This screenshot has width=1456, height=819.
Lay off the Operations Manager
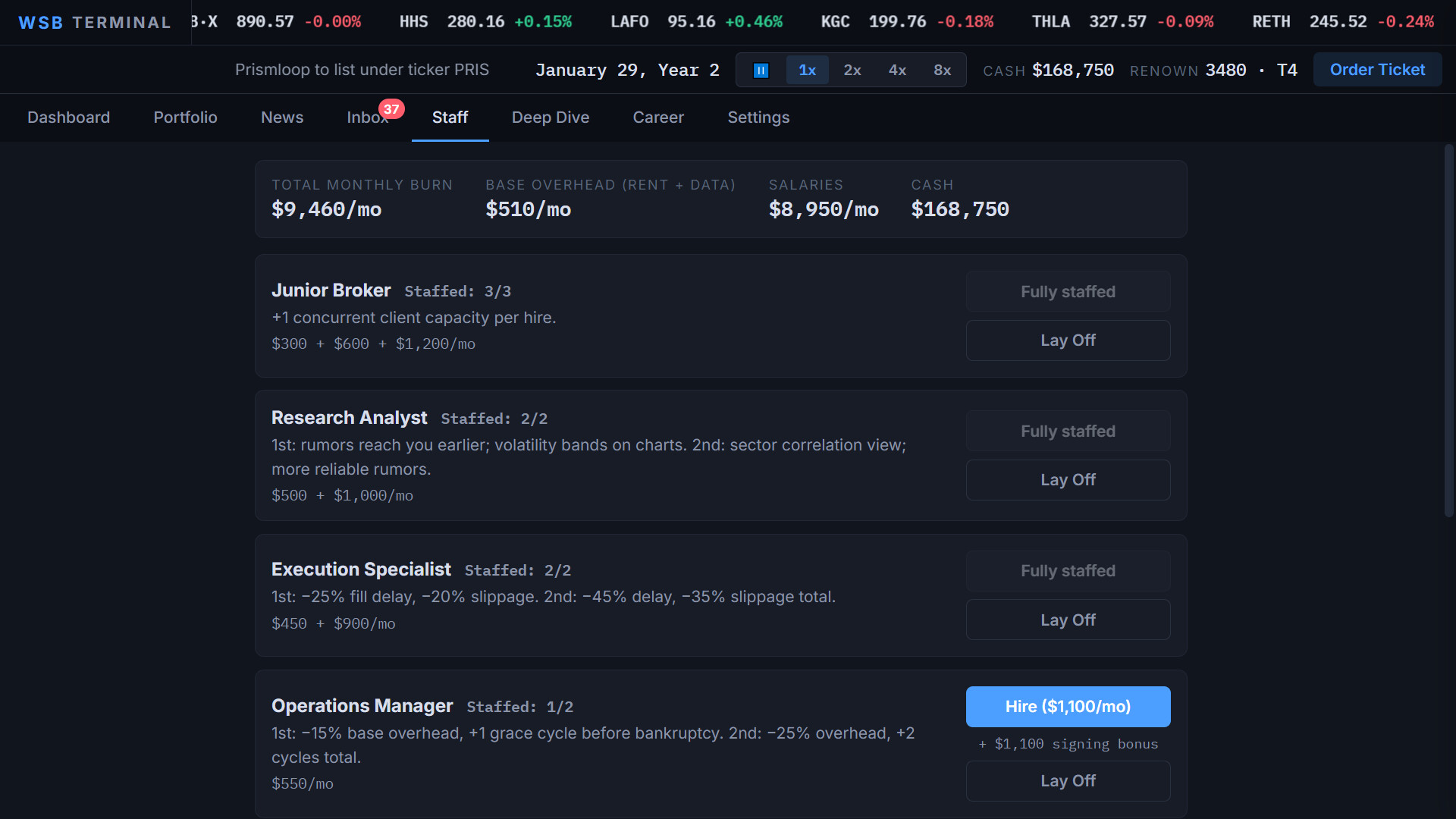coord(1068,781)
